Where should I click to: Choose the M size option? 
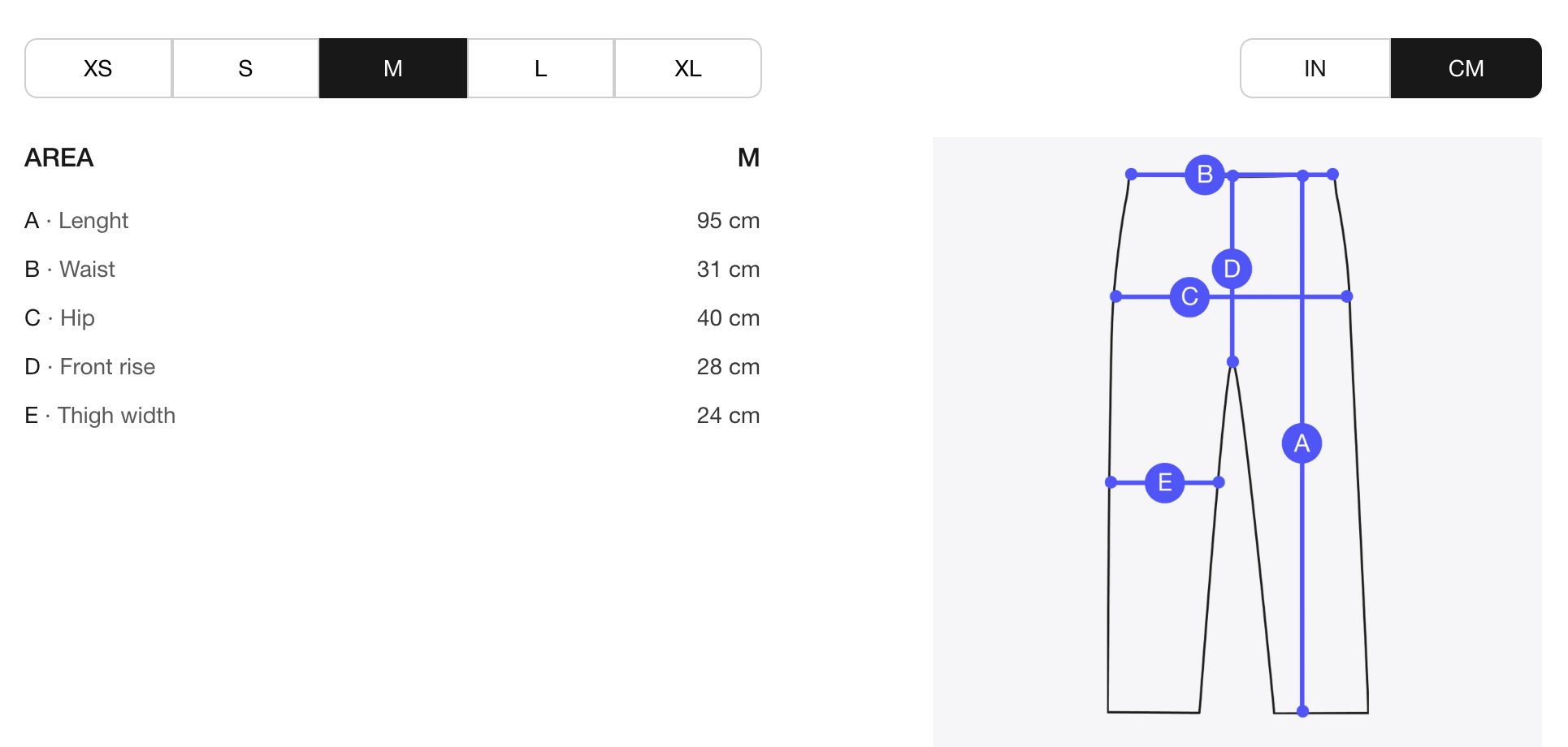click(393, 68)
